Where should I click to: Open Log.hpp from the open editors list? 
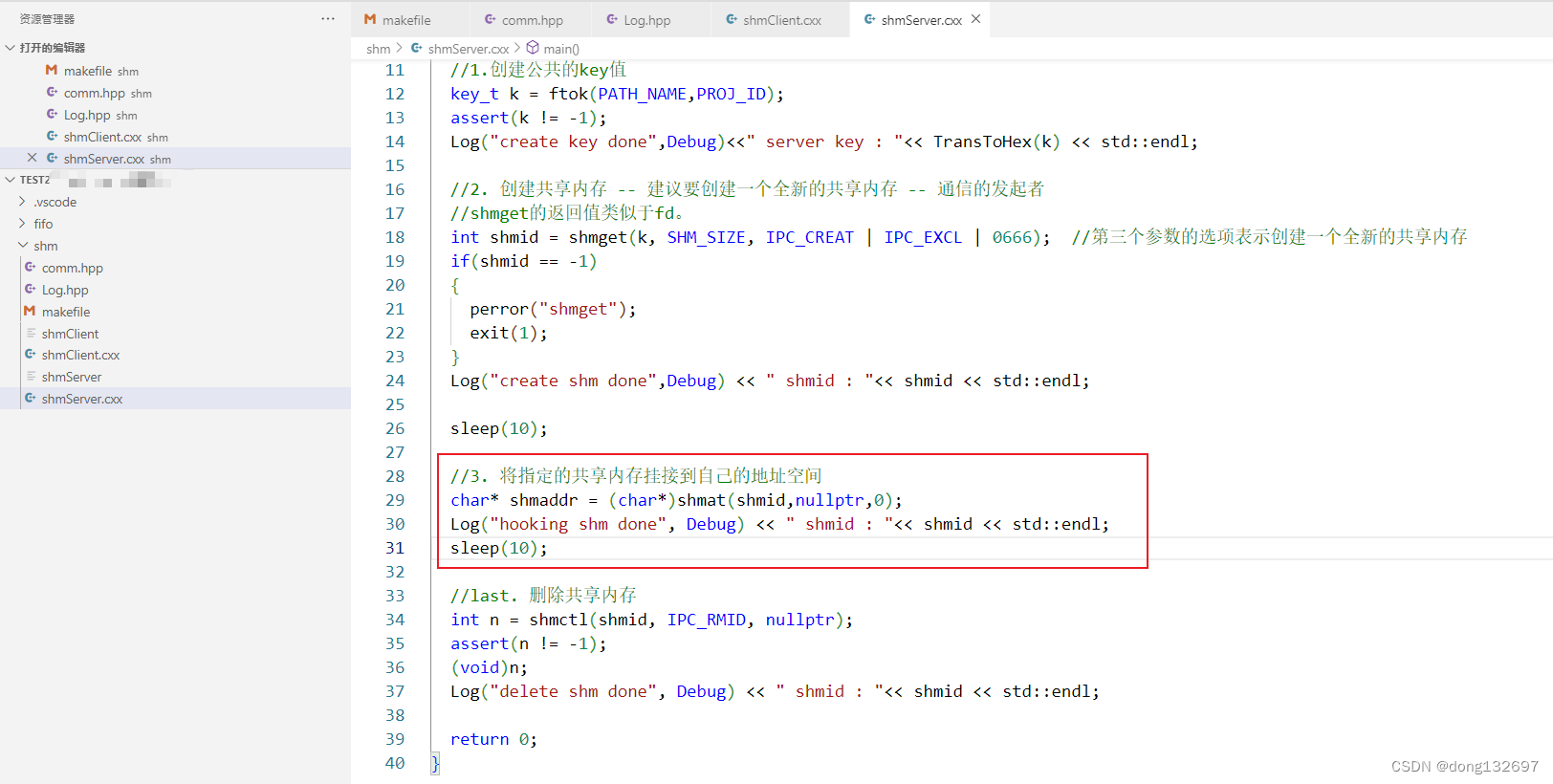(x=175, y=115)
